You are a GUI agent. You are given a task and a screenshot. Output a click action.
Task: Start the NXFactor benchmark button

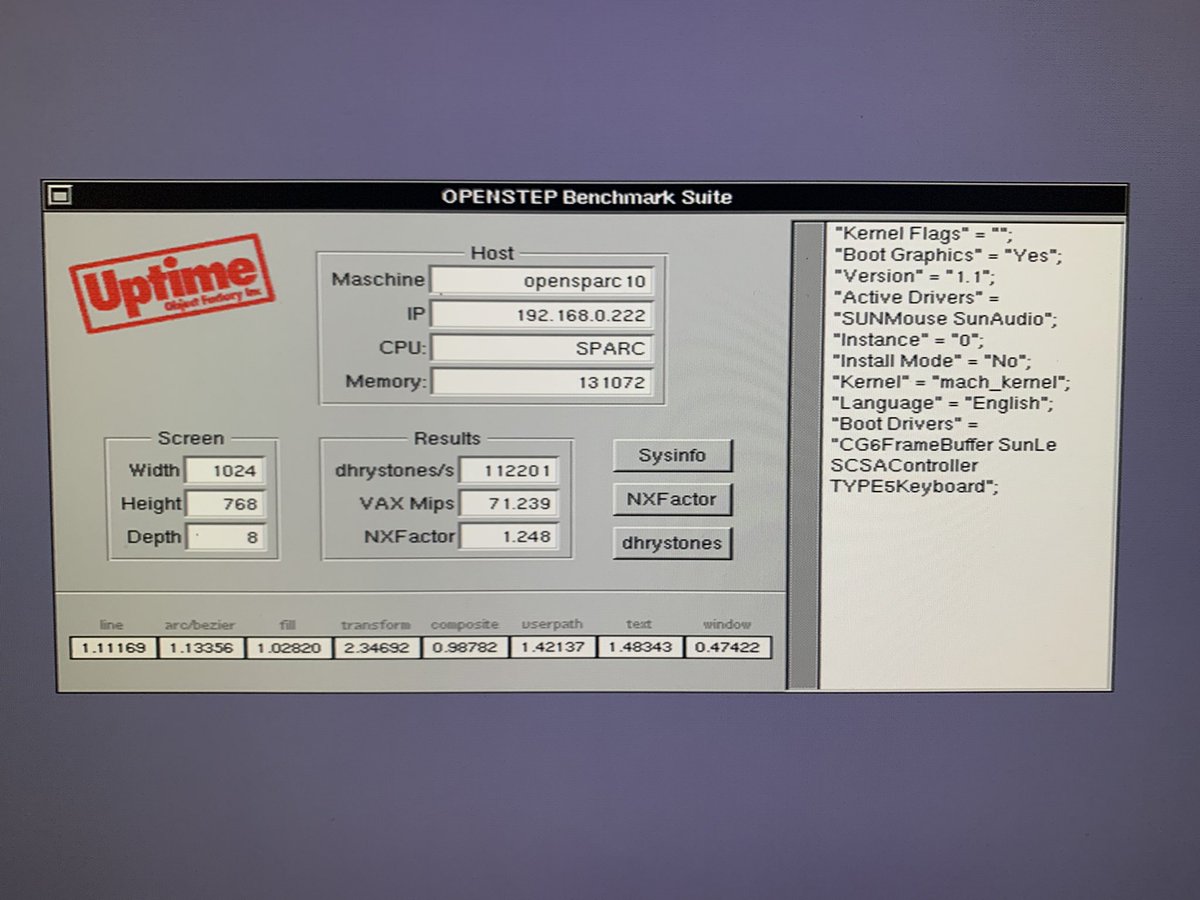672,499
